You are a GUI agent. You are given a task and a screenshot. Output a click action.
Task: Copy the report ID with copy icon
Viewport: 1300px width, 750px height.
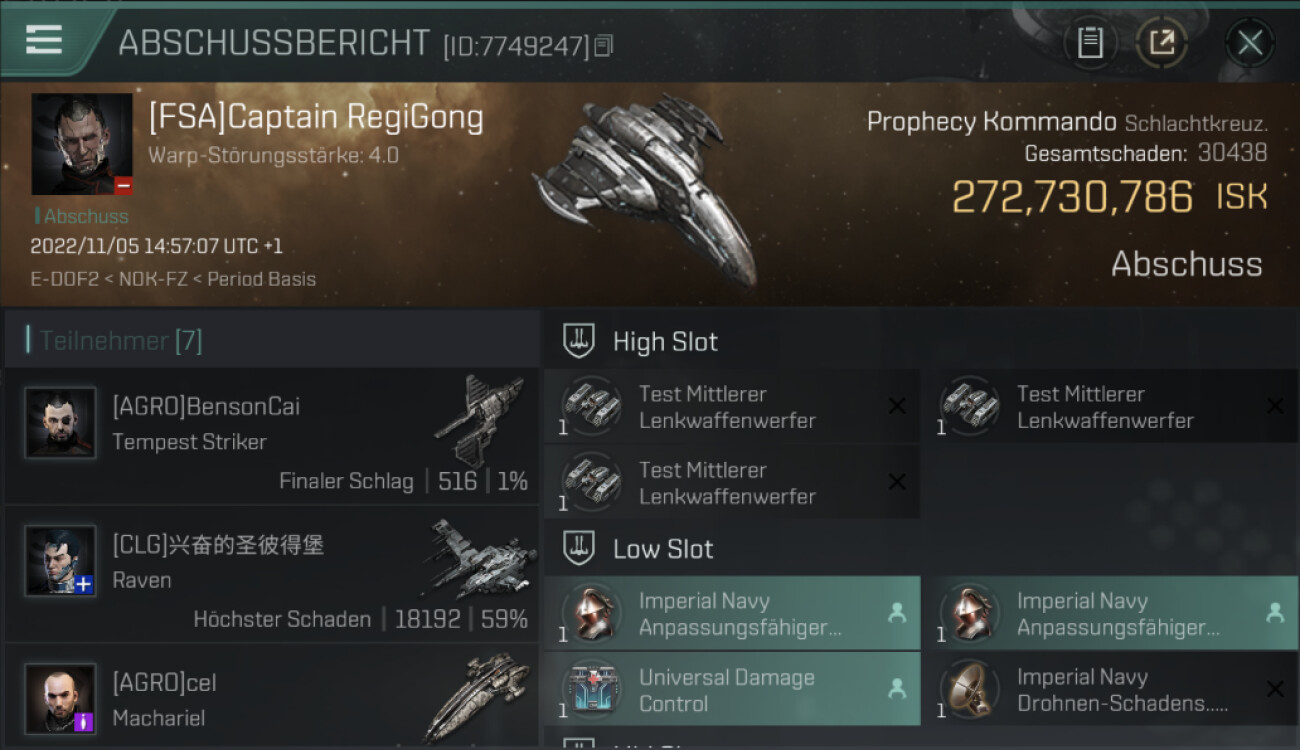coord(603,46)
